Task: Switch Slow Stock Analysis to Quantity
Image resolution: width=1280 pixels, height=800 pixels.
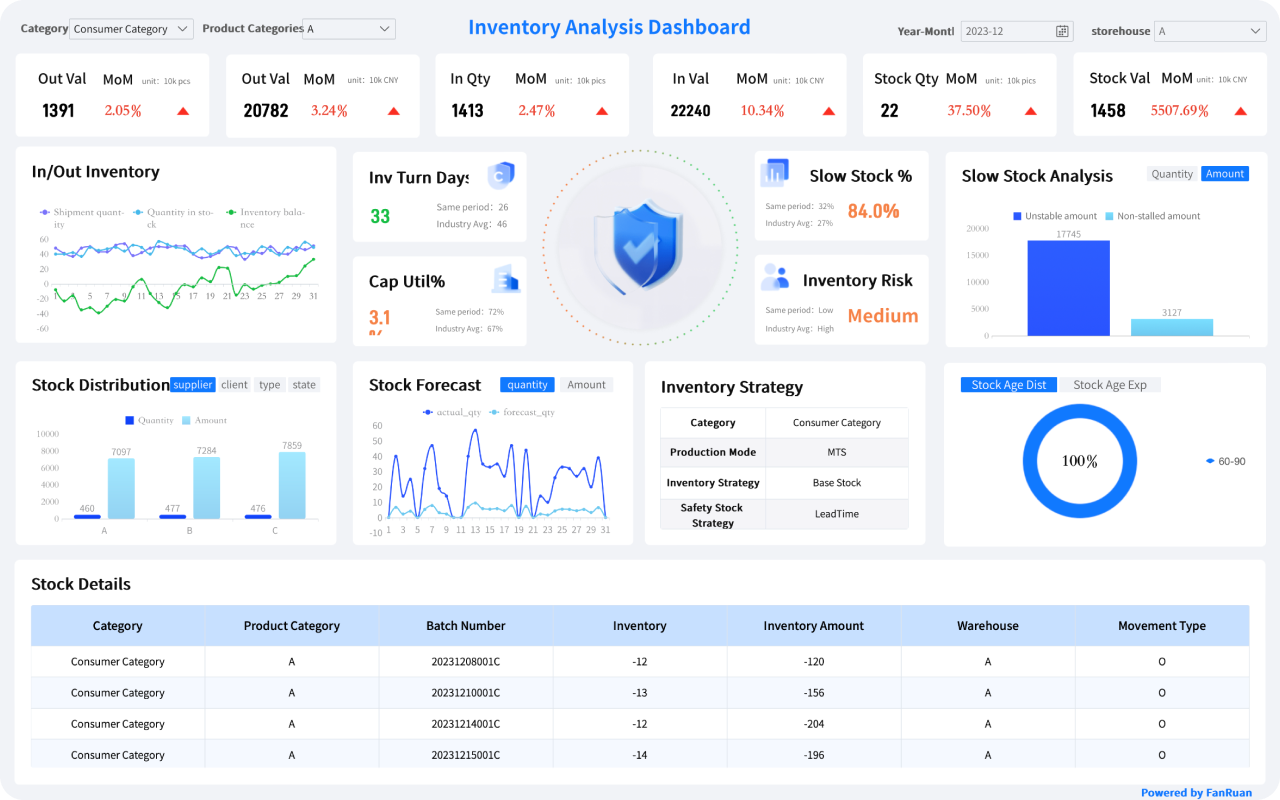Action: (1172, 174)
